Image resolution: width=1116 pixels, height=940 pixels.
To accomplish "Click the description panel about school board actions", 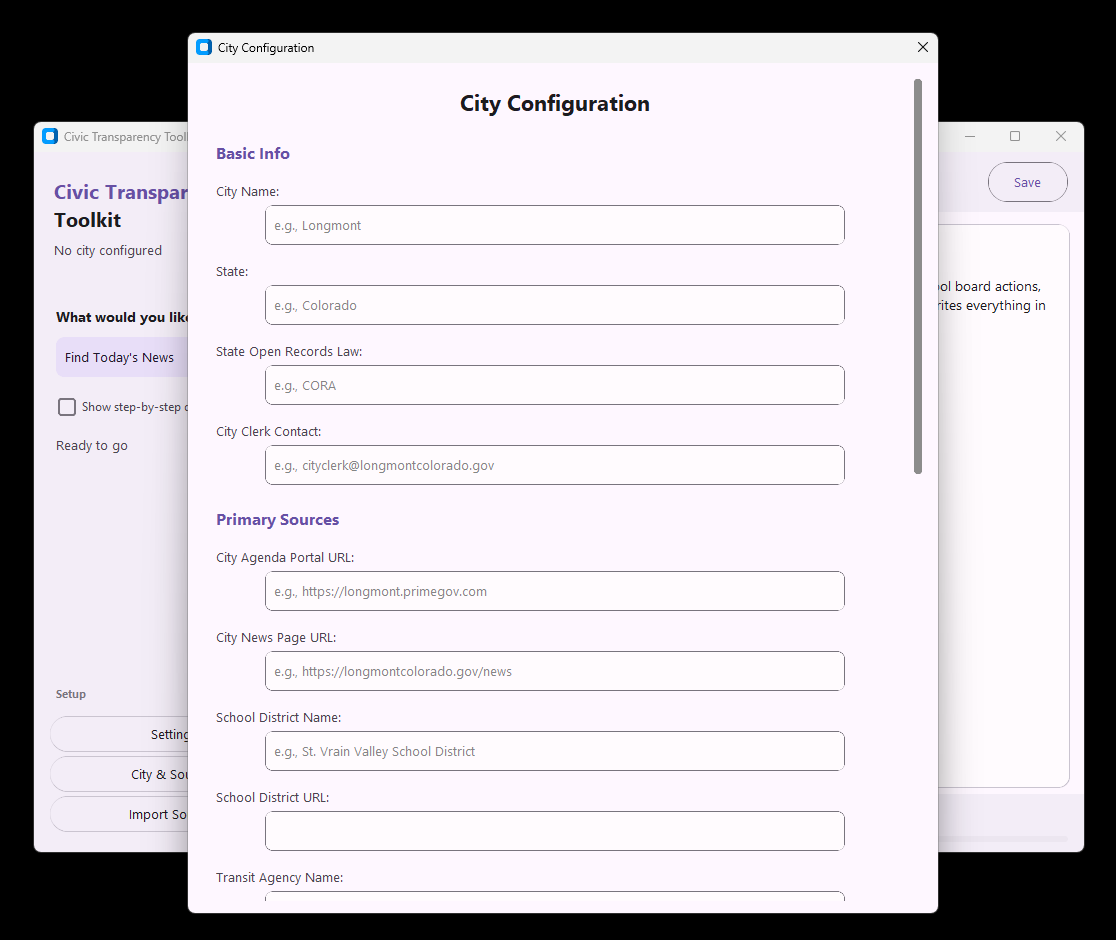I will coord(1000,295).
